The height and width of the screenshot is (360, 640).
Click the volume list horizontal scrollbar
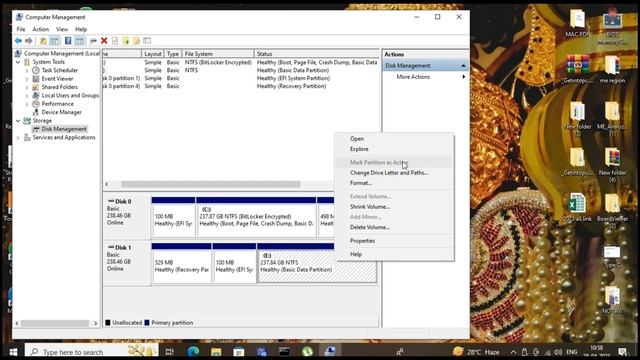[x=211, y=184]
